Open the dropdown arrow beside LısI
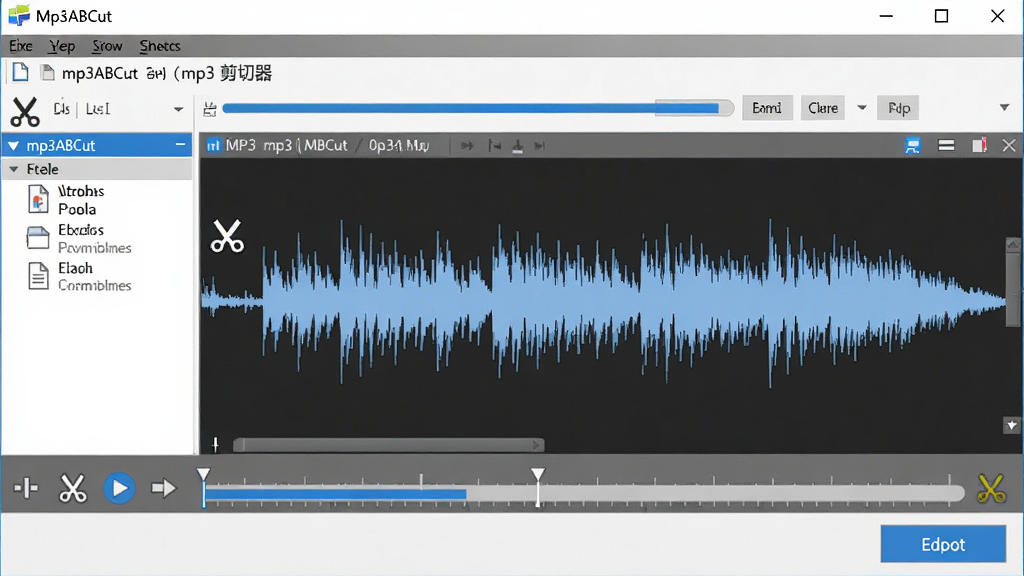The height and width of the screenshot is (576, 1024). tap(178, 110)
